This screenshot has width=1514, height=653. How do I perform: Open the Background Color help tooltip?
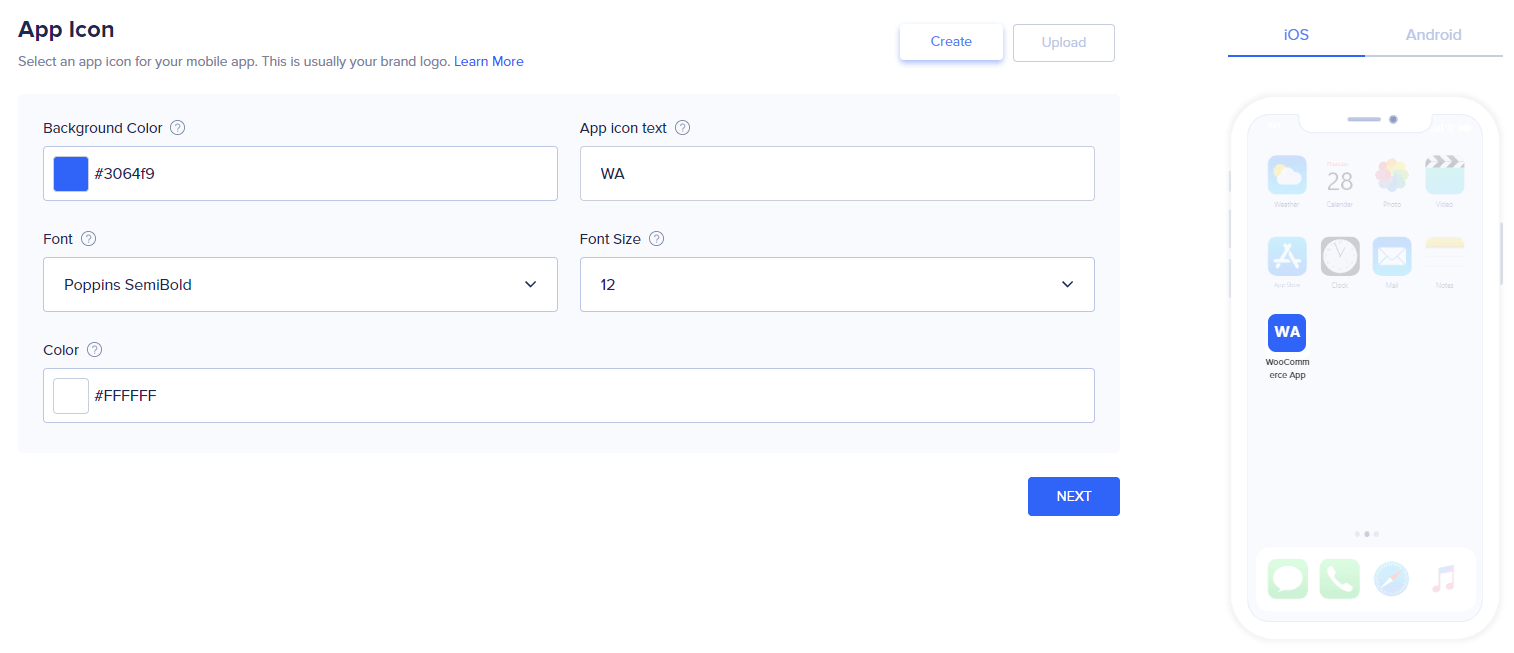(177, 128)
